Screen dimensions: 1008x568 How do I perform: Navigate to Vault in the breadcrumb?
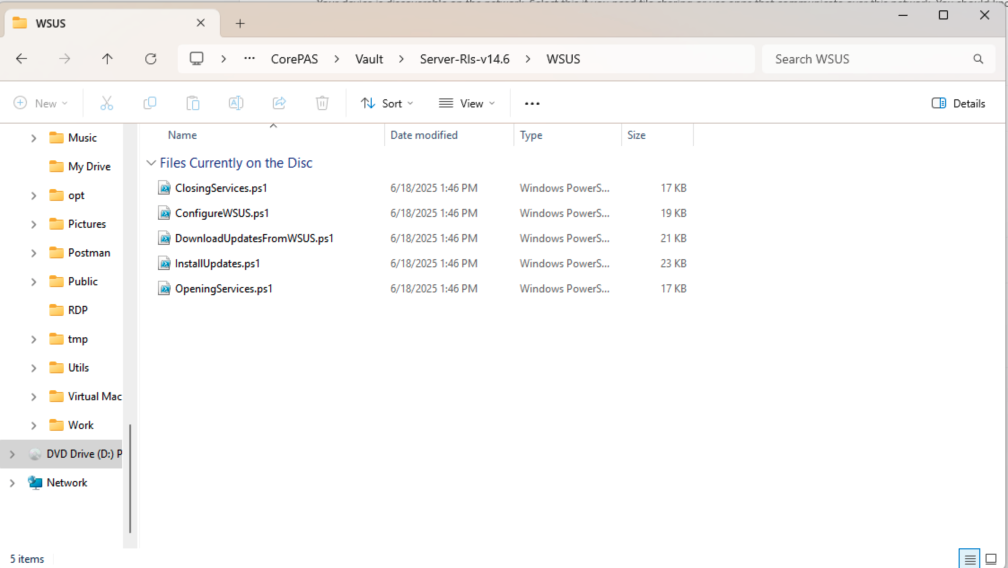tap(369, 59)
